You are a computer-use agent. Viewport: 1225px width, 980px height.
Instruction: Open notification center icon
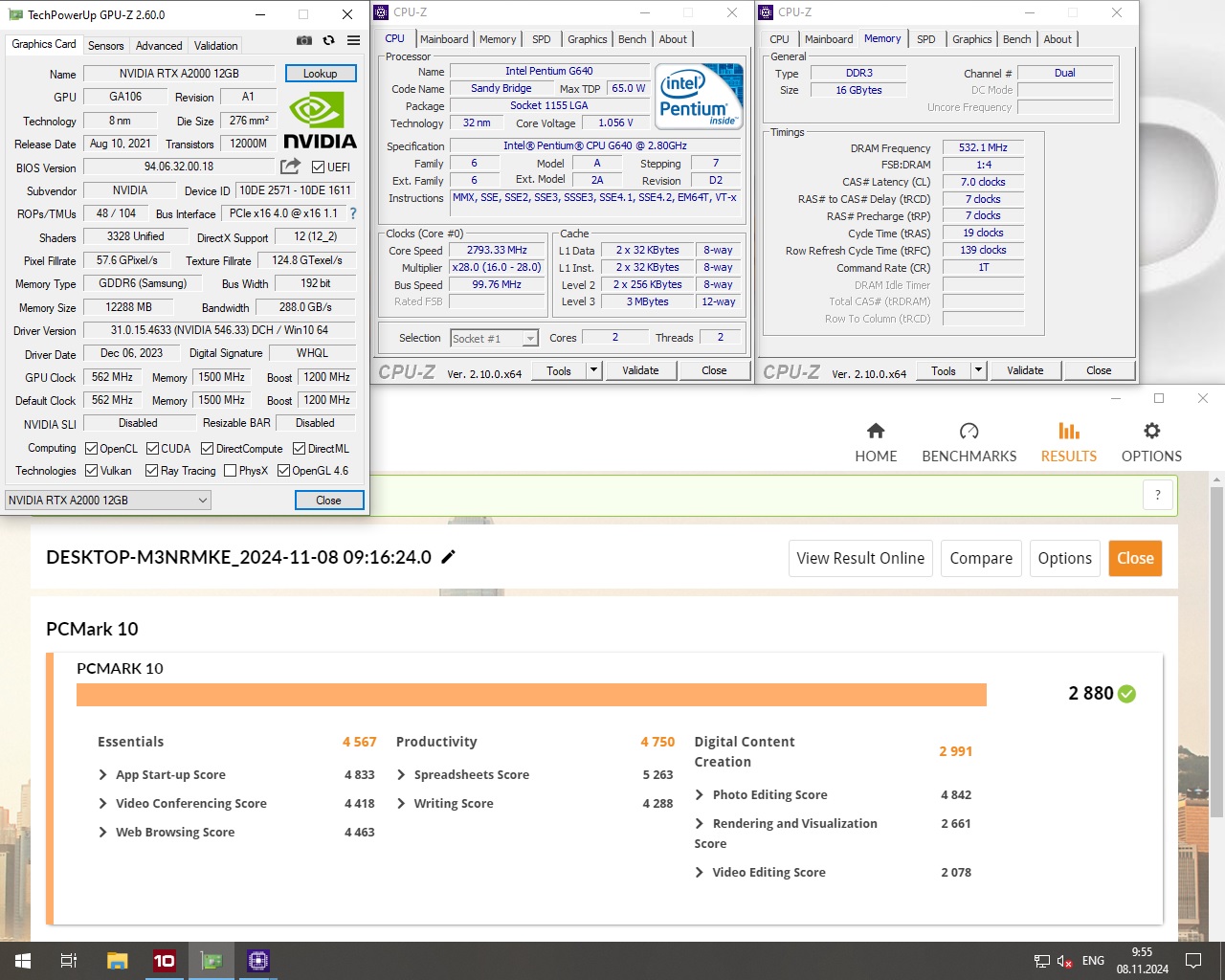1193,961
